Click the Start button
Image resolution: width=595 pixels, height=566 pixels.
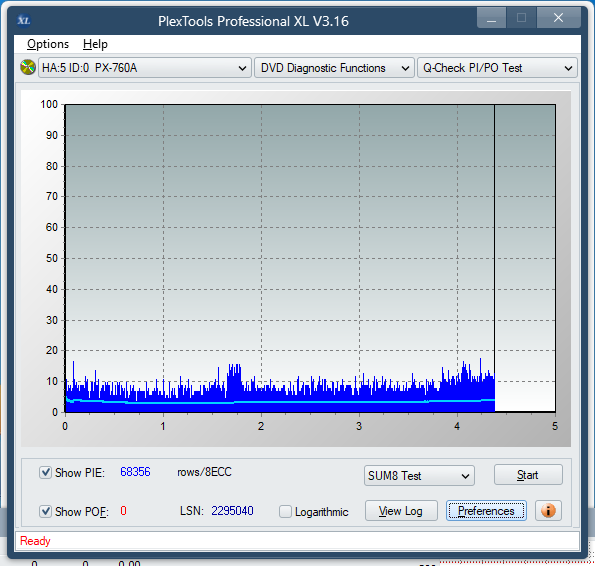(x=528, y=475)
